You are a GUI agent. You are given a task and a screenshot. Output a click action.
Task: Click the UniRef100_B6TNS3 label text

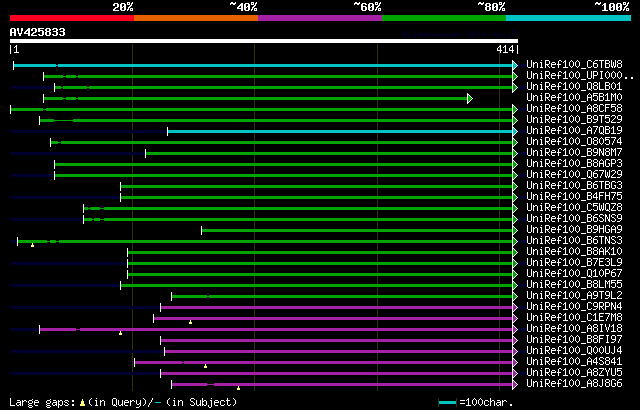coord(574,241)
